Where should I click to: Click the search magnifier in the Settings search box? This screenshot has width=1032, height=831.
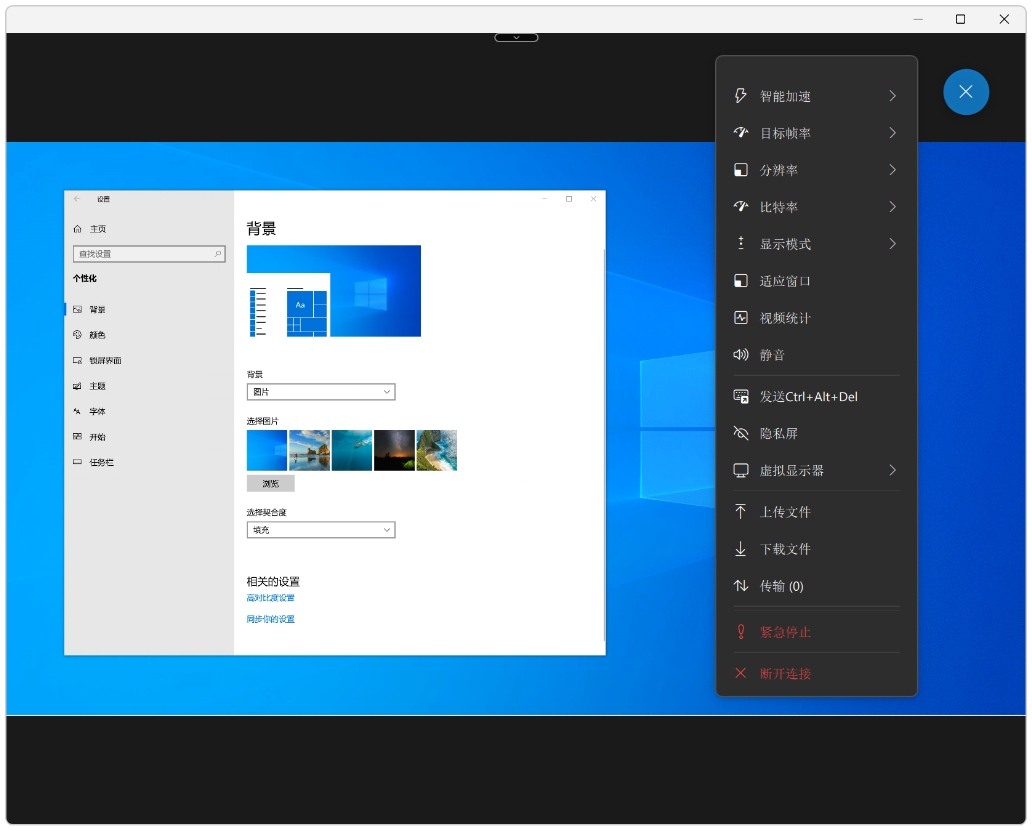218,253
